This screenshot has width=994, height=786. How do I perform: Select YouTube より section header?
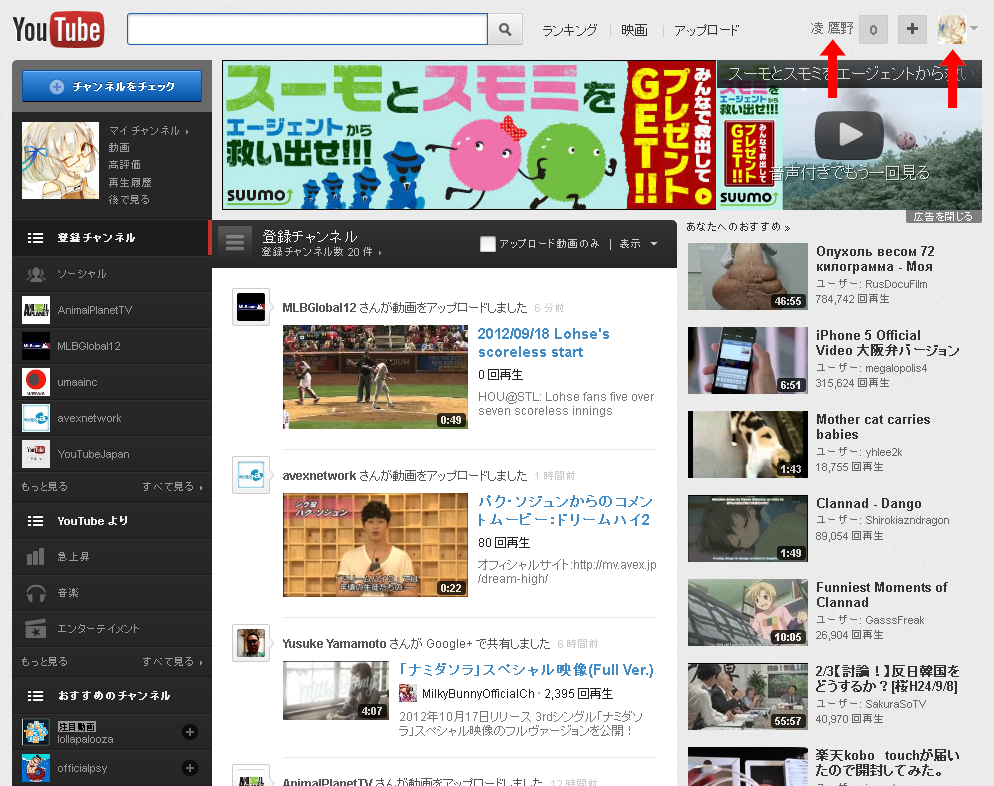[x=112, y=521]
